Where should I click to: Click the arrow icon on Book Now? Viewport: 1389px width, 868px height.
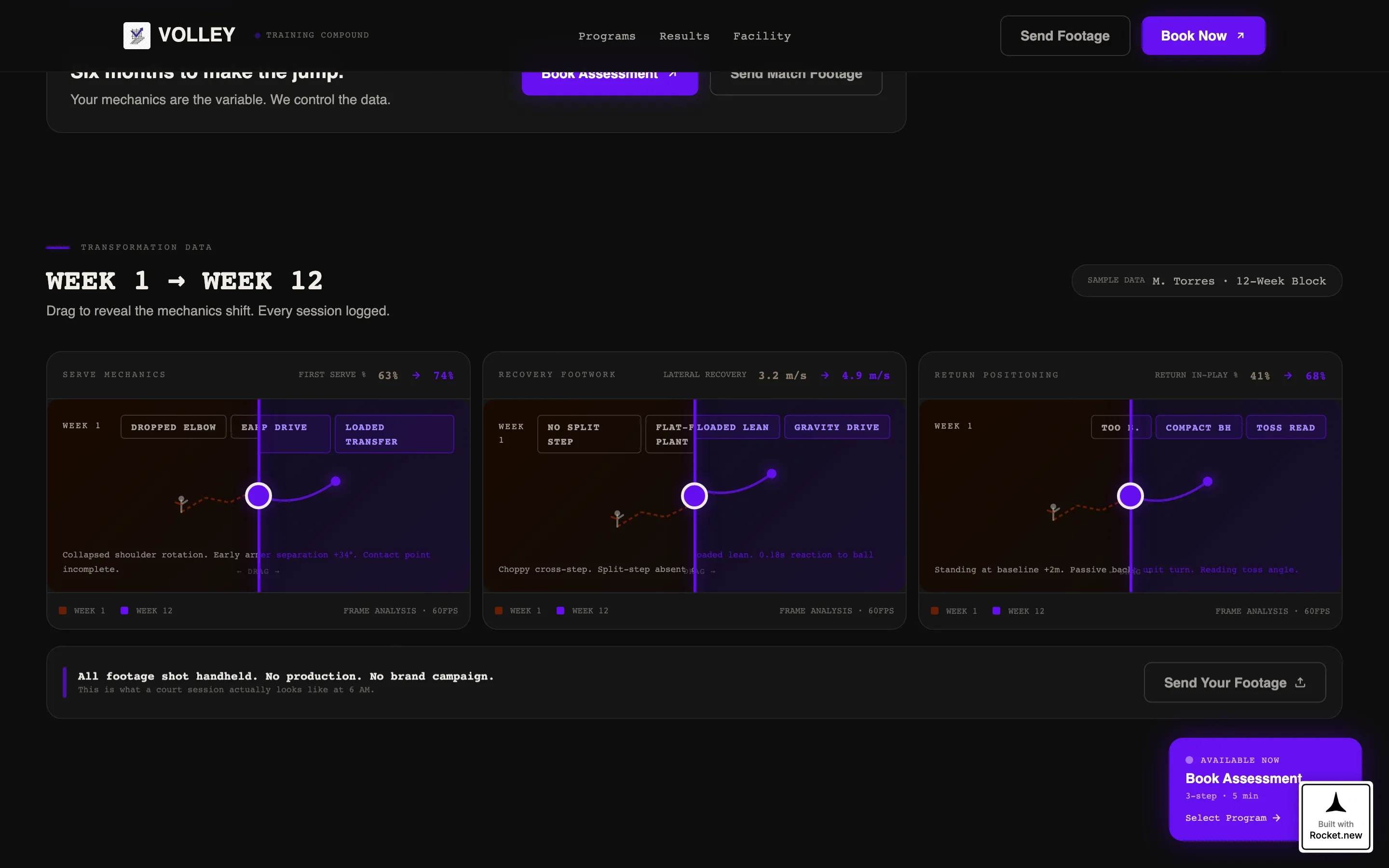click(x=1240, y=36)
